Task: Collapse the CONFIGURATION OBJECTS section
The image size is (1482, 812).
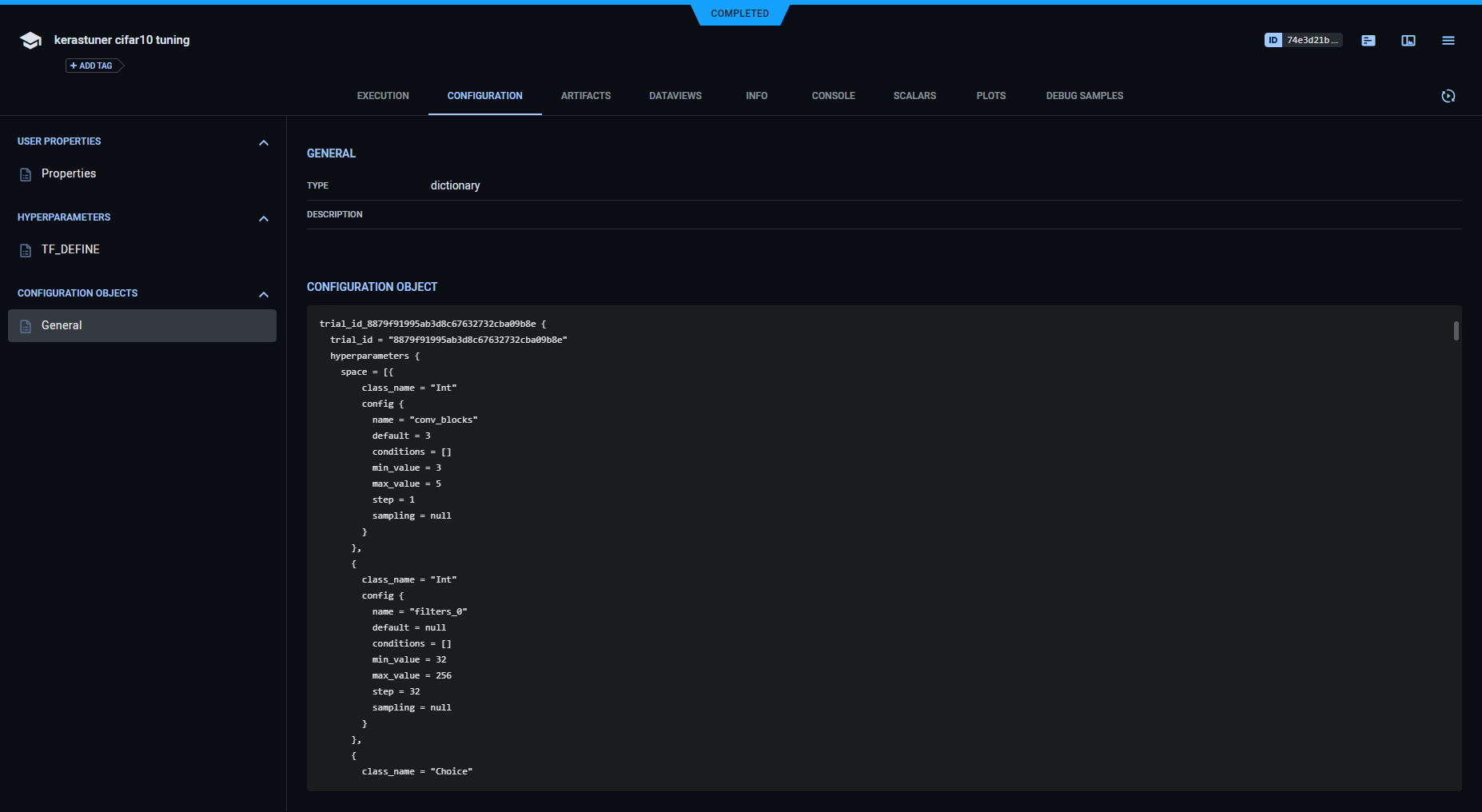Action: tap(264, 294)
